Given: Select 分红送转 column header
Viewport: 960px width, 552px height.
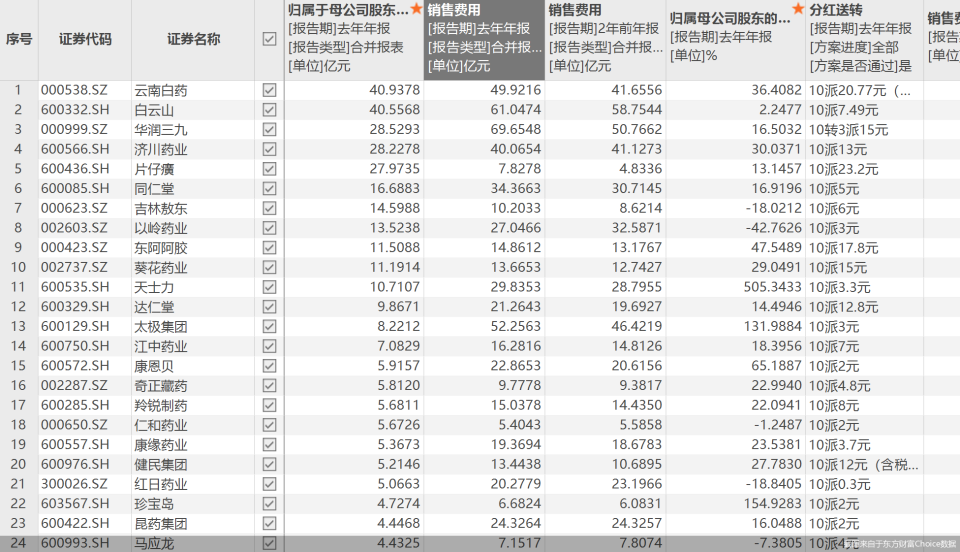Looking at the screenshot, I should (864, 39).
